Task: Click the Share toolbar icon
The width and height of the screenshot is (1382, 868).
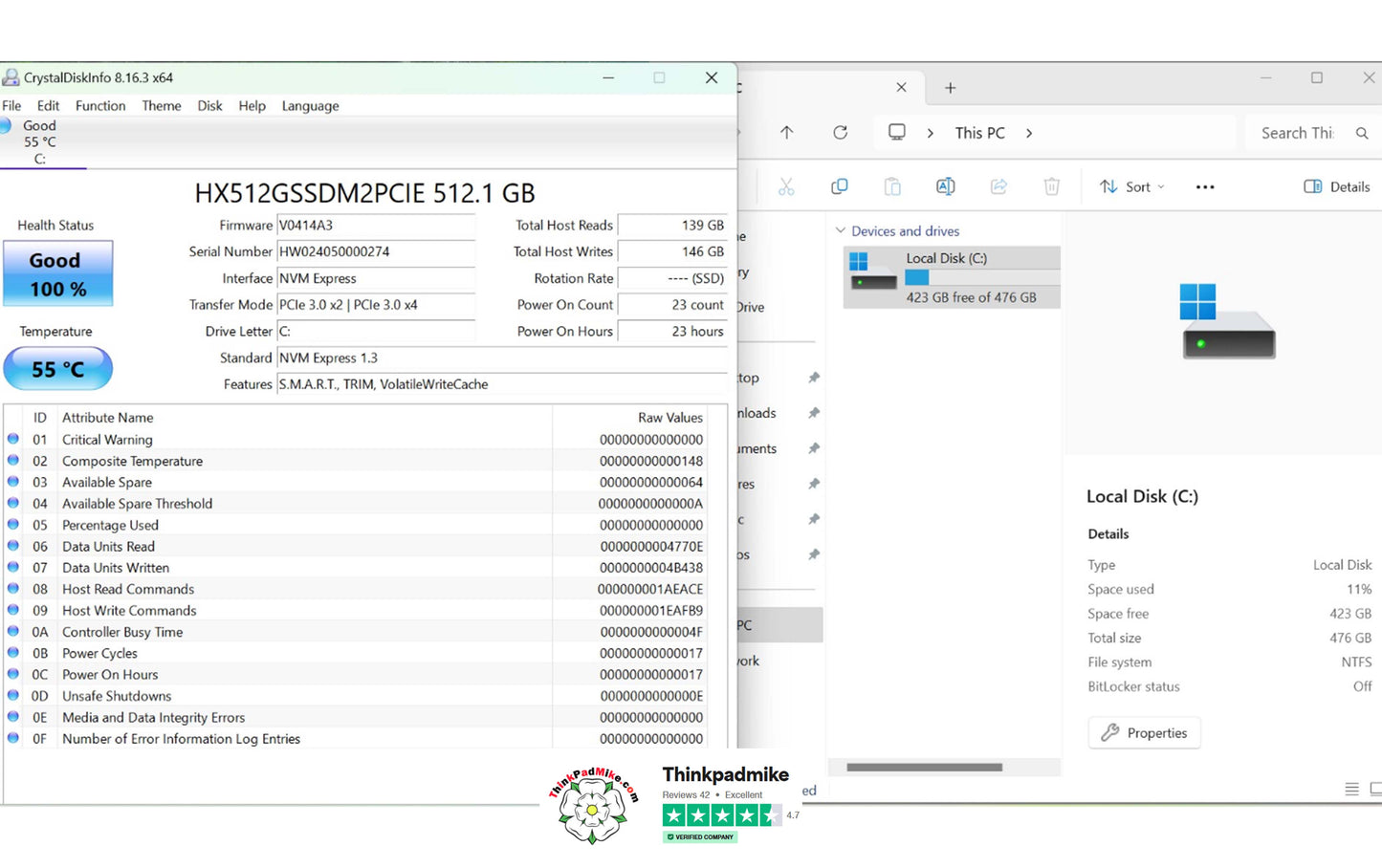Action: click(998, 186)
